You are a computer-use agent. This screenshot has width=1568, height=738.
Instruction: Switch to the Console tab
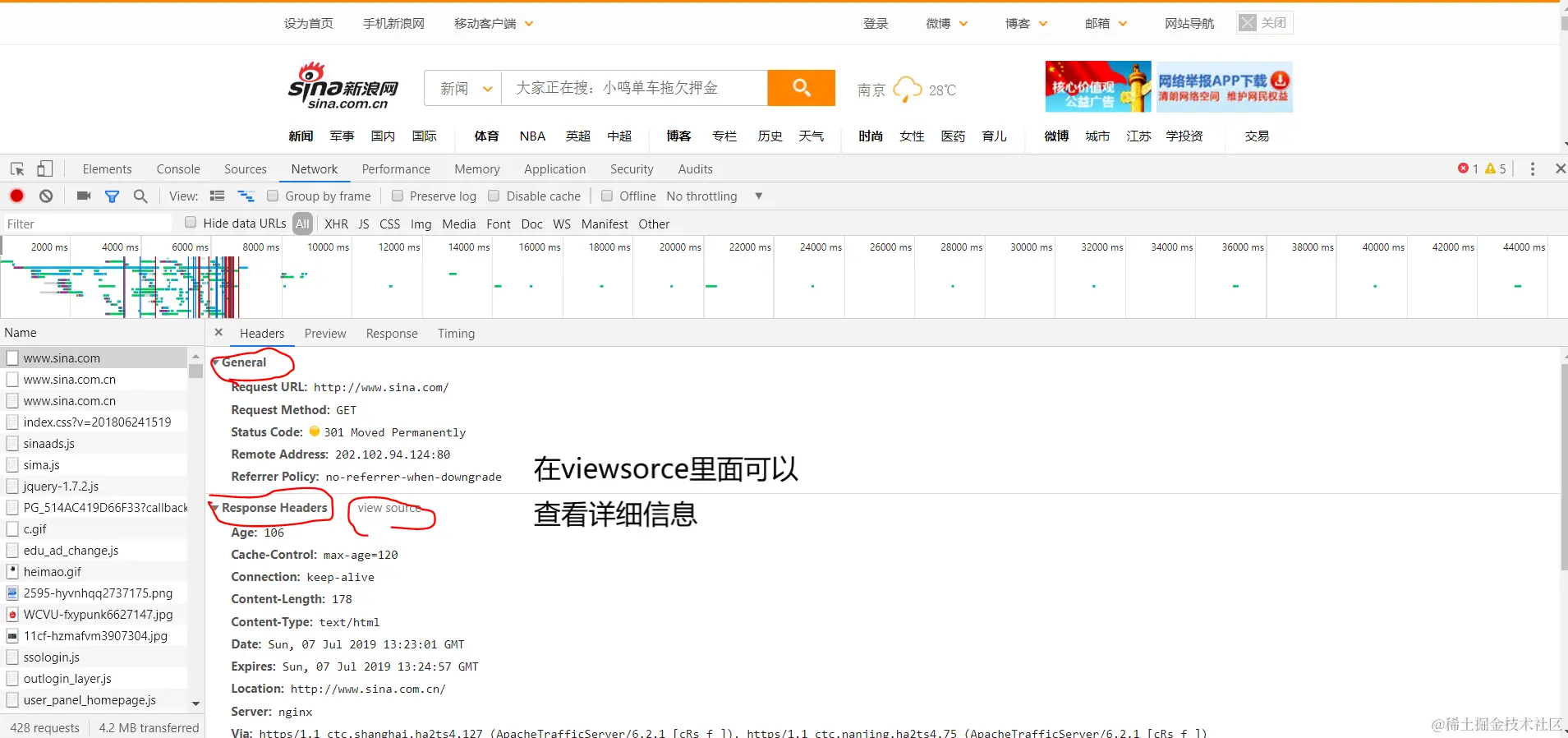[178, 168]
